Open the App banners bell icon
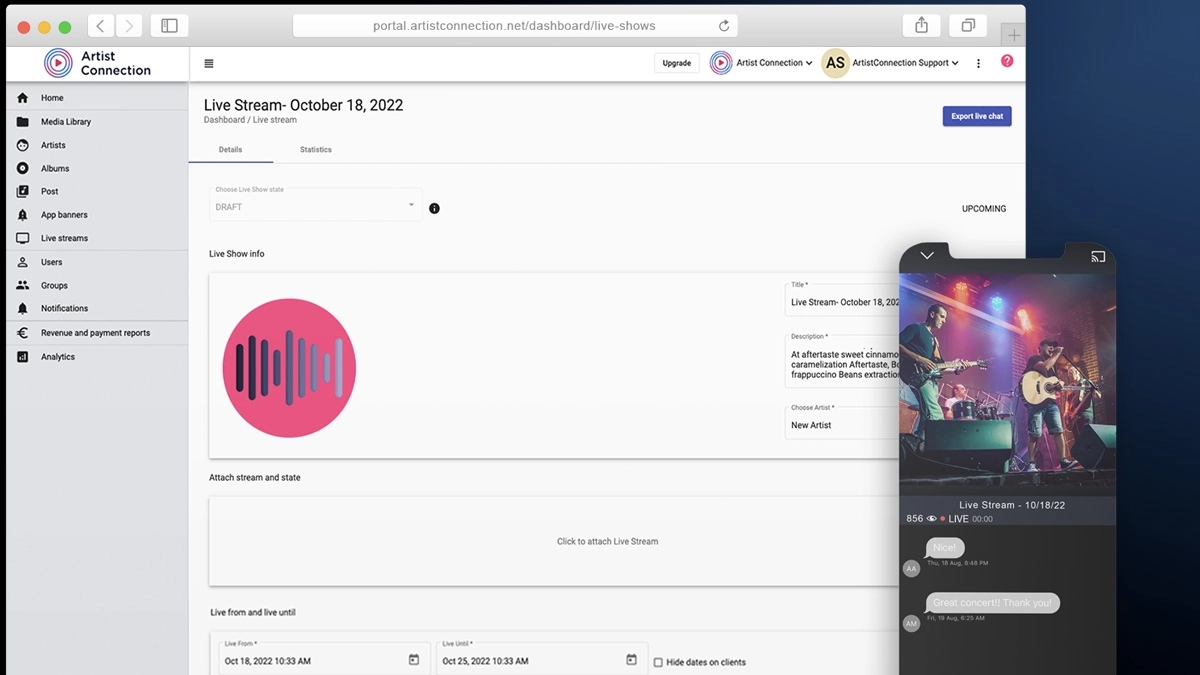Image resolution: width=1200 pixels, height=675 pixels. pyautogui.click(x=22, y=215)
